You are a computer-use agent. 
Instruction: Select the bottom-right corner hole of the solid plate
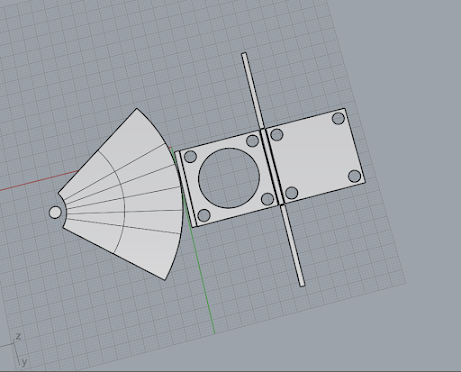point(354,176)
